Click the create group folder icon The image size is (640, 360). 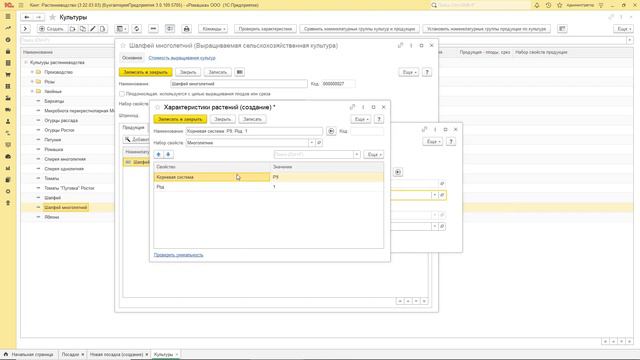tap(73, 29)
